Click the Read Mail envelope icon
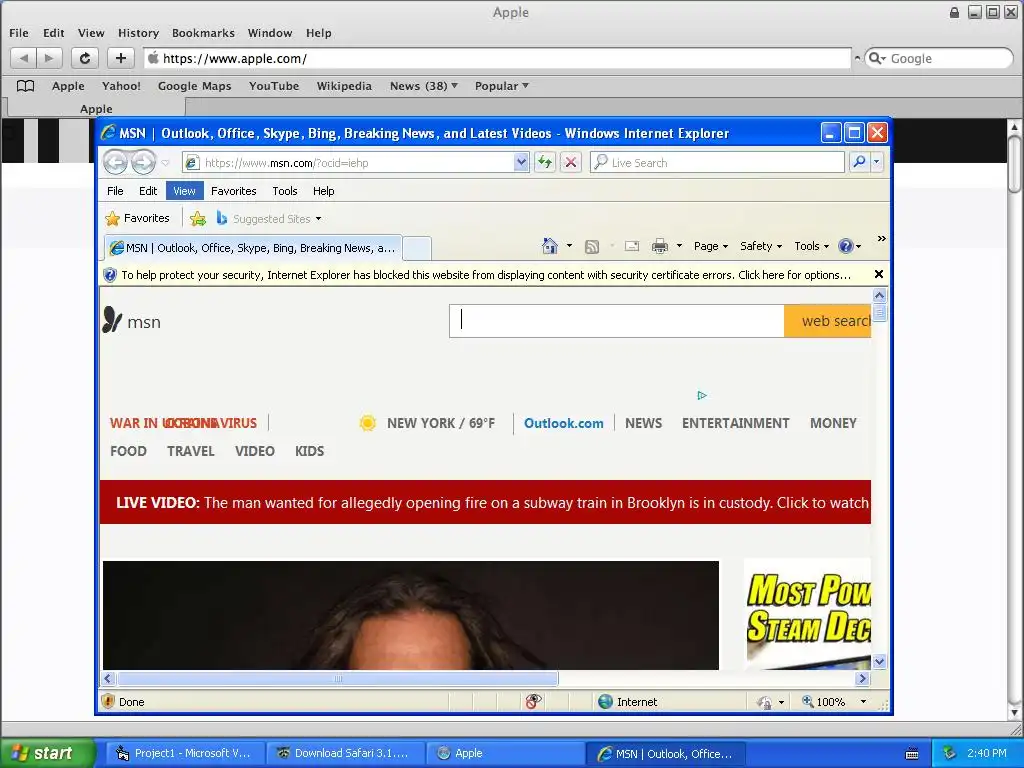The height and width of the screenshot is (768, 1024). point(632,246)
